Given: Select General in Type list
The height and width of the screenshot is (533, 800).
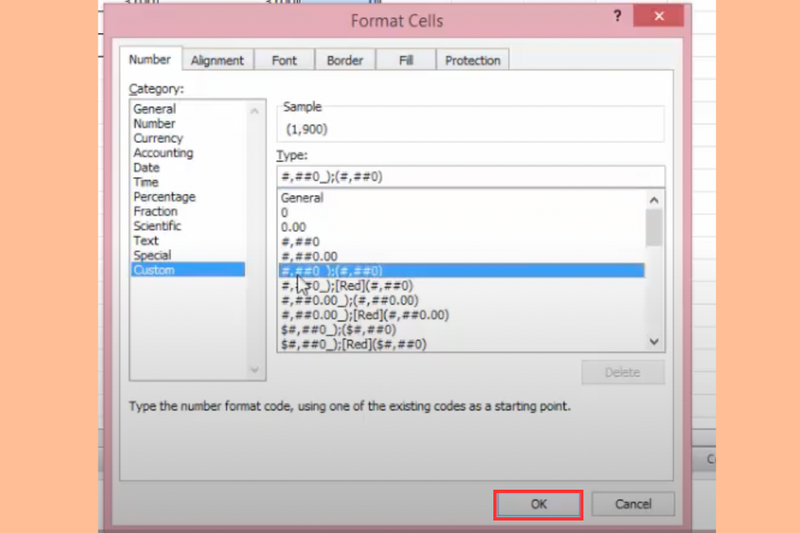Looking at the screenshot, I should 462,198.
